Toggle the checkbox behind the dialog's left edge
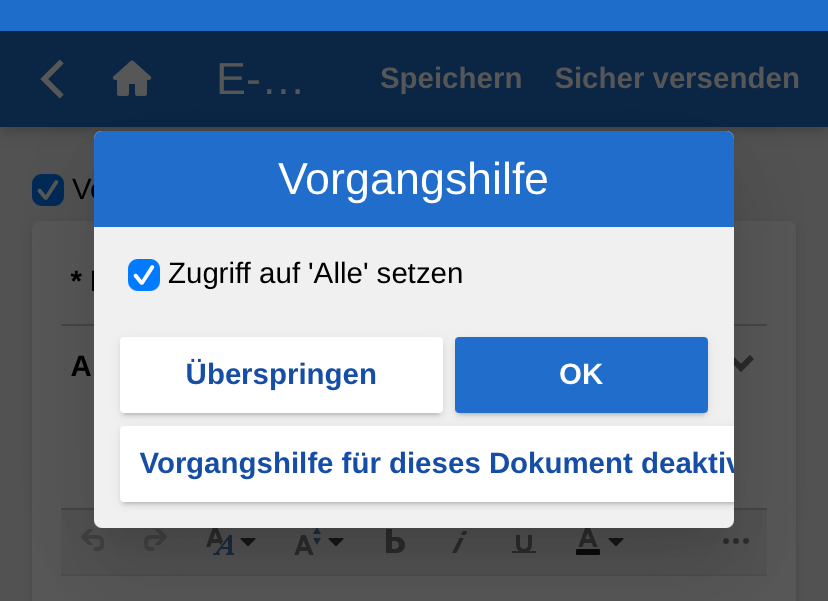 tap(48, 189)
